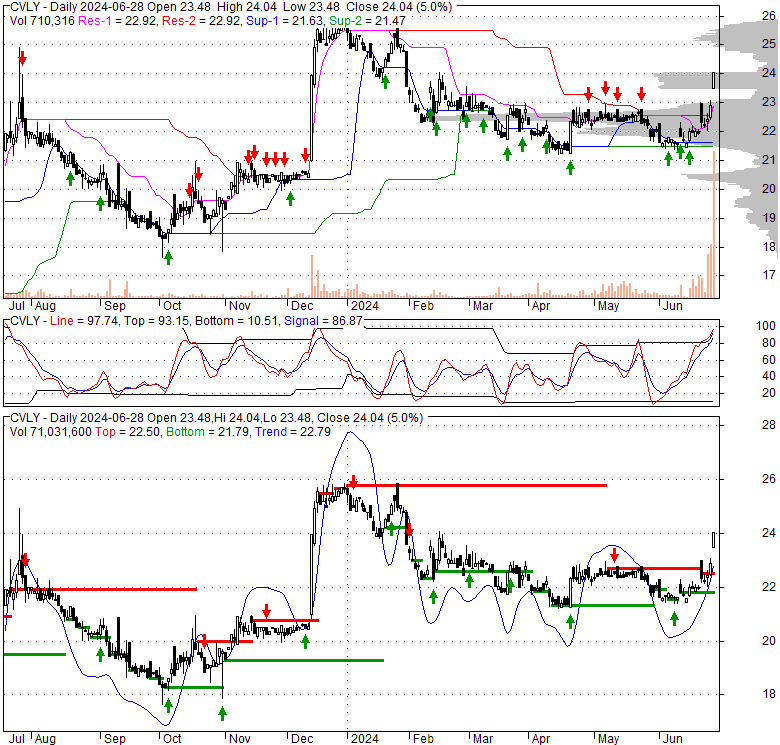This screenshot has height=745, width=780.
Task: Click 'Close 24.04 (5.0%)' in top chart title
Action: pos(399,7)
